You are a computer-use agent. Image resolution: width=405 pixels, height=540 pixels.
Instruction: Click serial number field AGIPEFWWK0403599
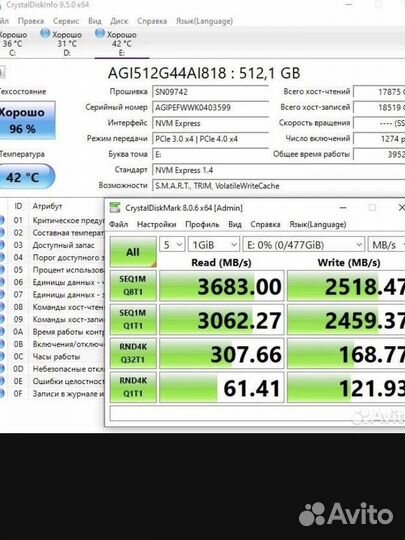tap(210, 107)
